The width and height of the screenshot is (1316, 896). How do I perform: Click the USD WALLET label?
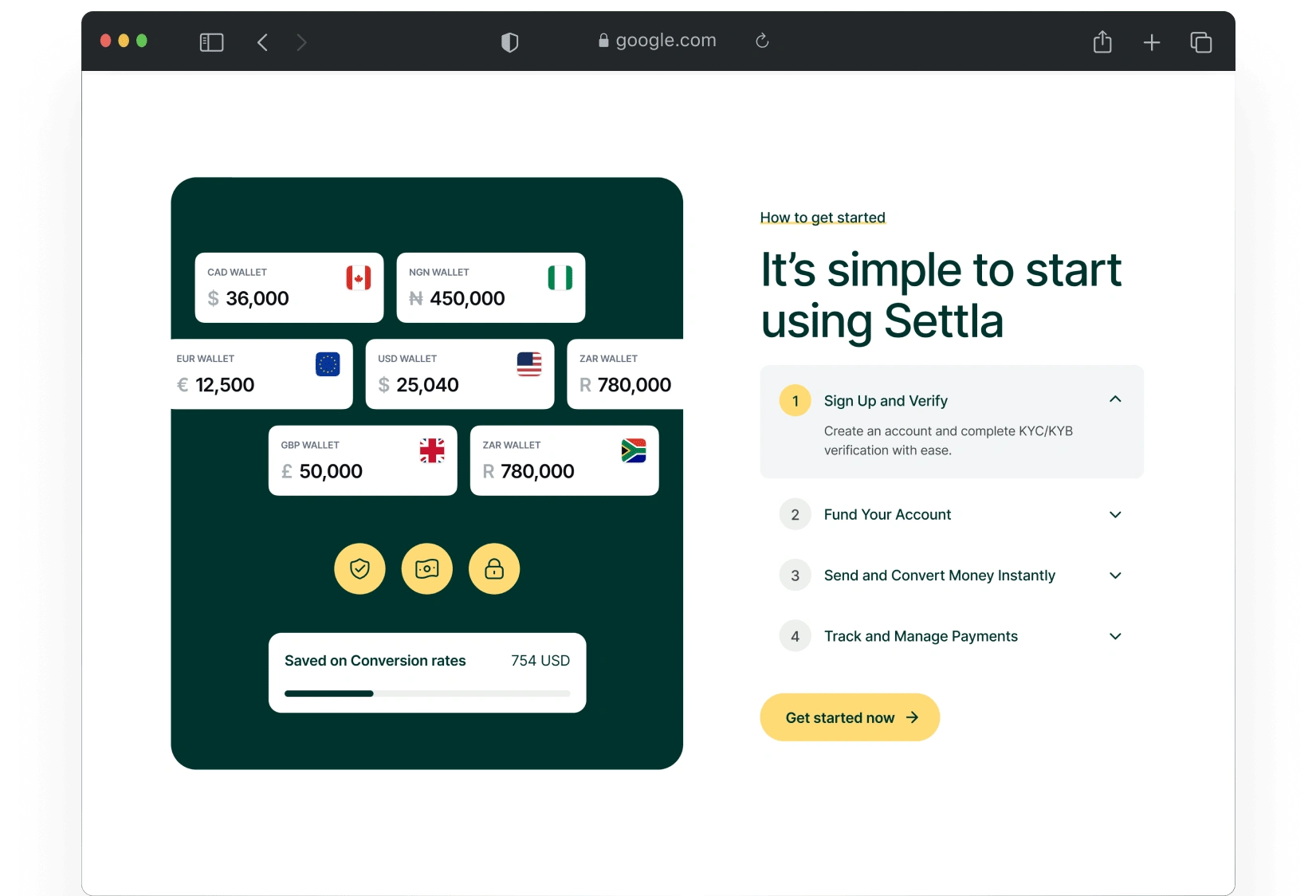tap(407, 359)
